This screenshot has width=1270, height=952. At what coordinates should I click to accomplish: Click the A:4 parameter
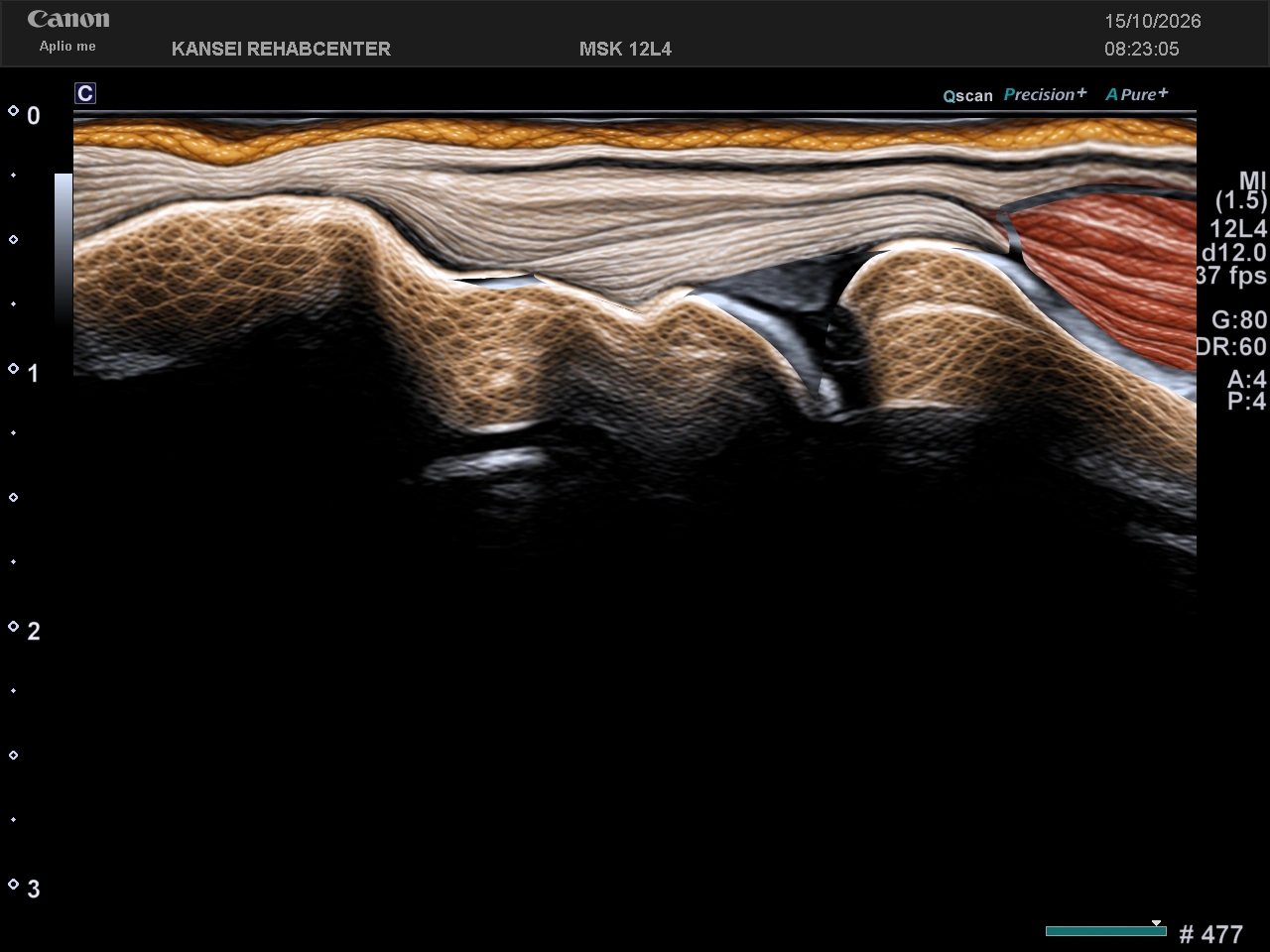1247,380
